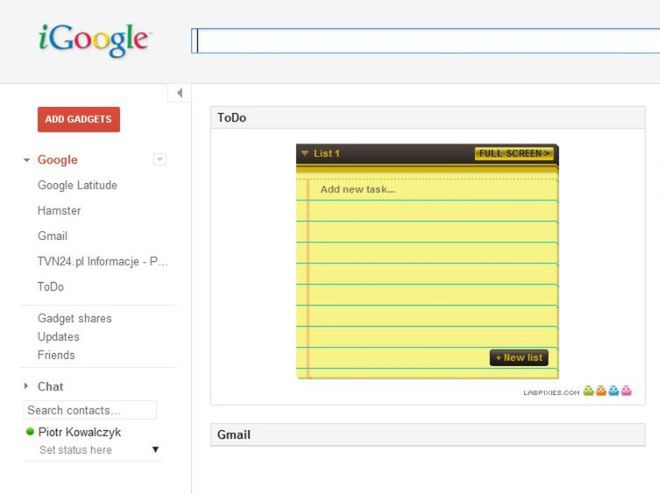Click the ADD GADGETS button
660x494 pixels.
[x=79, y=120]
